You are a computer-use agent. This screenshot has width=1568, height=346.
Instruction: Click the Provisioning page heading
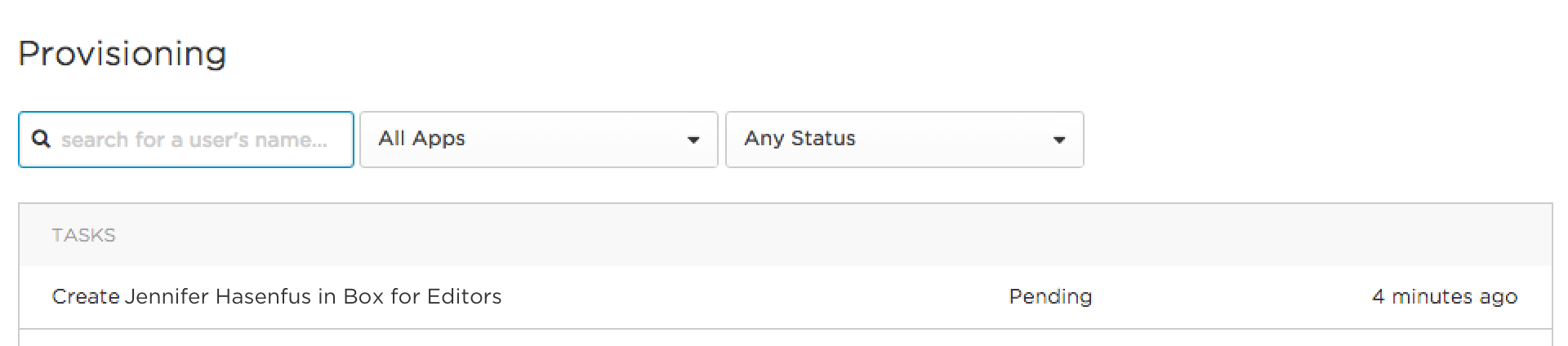122,54
